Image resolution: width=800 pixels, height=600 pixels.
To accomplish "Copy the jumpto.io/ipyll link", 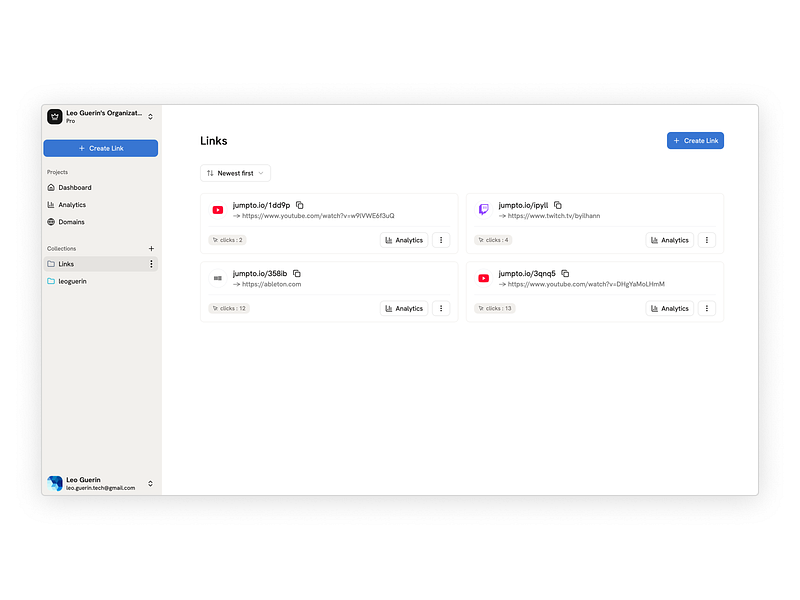I will coord(558,205).
